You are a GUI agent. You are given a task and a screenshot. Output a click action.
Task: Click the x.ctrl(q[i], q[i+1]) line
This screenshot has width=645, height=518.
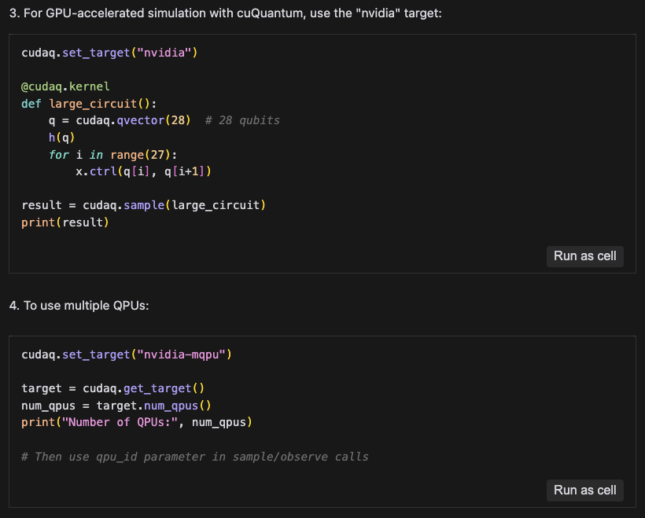pos(144,171)
